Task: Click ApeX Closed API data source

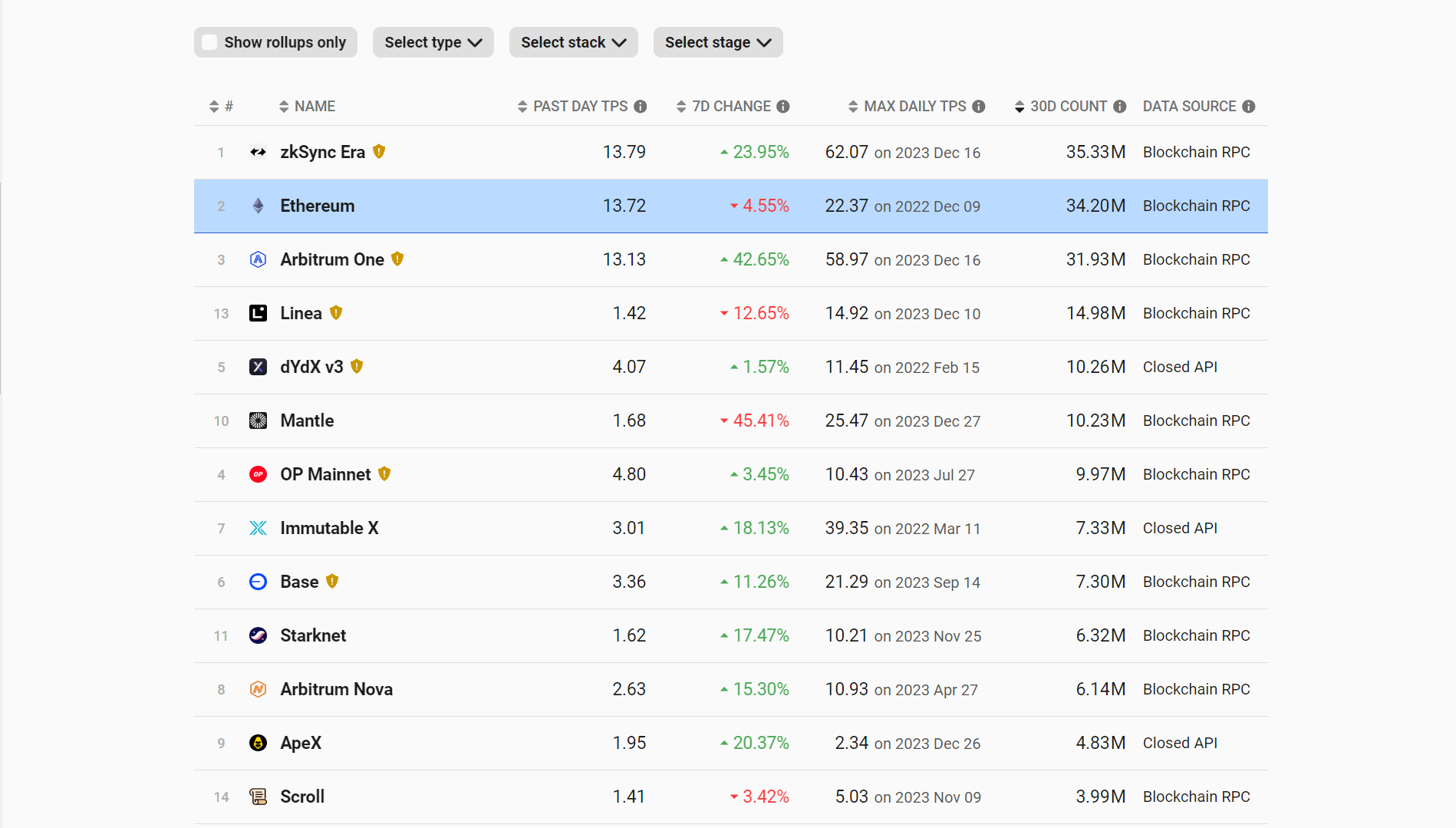Action: point(1180,743)
